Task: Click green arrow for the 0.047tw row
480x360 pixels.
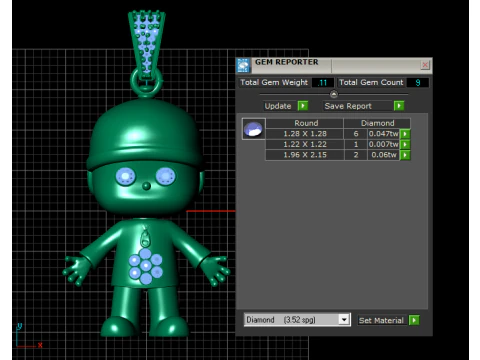Action: pyautogui.click(x=405, y=134)
